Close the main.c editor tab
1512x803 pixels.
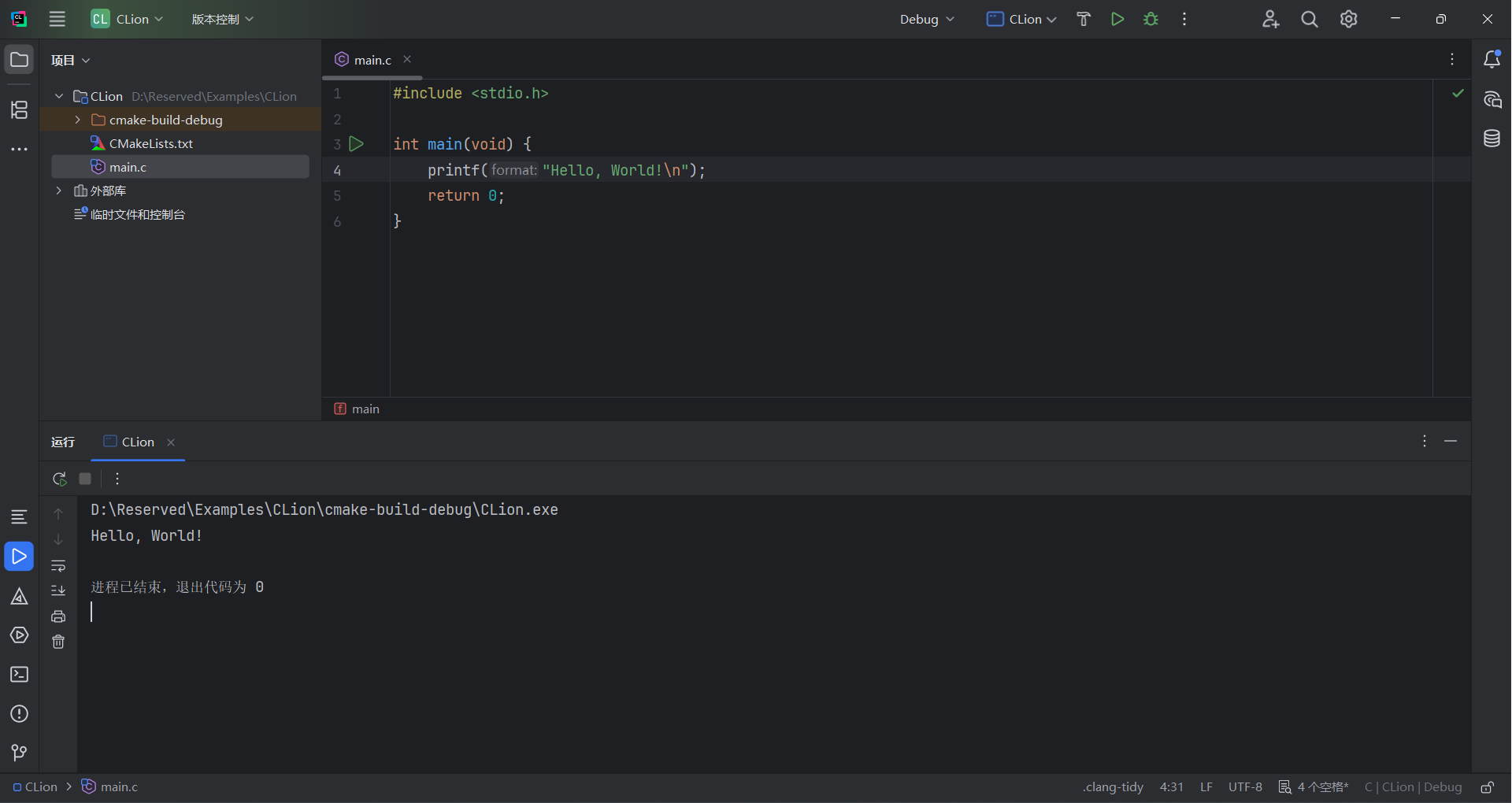[x=407, y=60]
